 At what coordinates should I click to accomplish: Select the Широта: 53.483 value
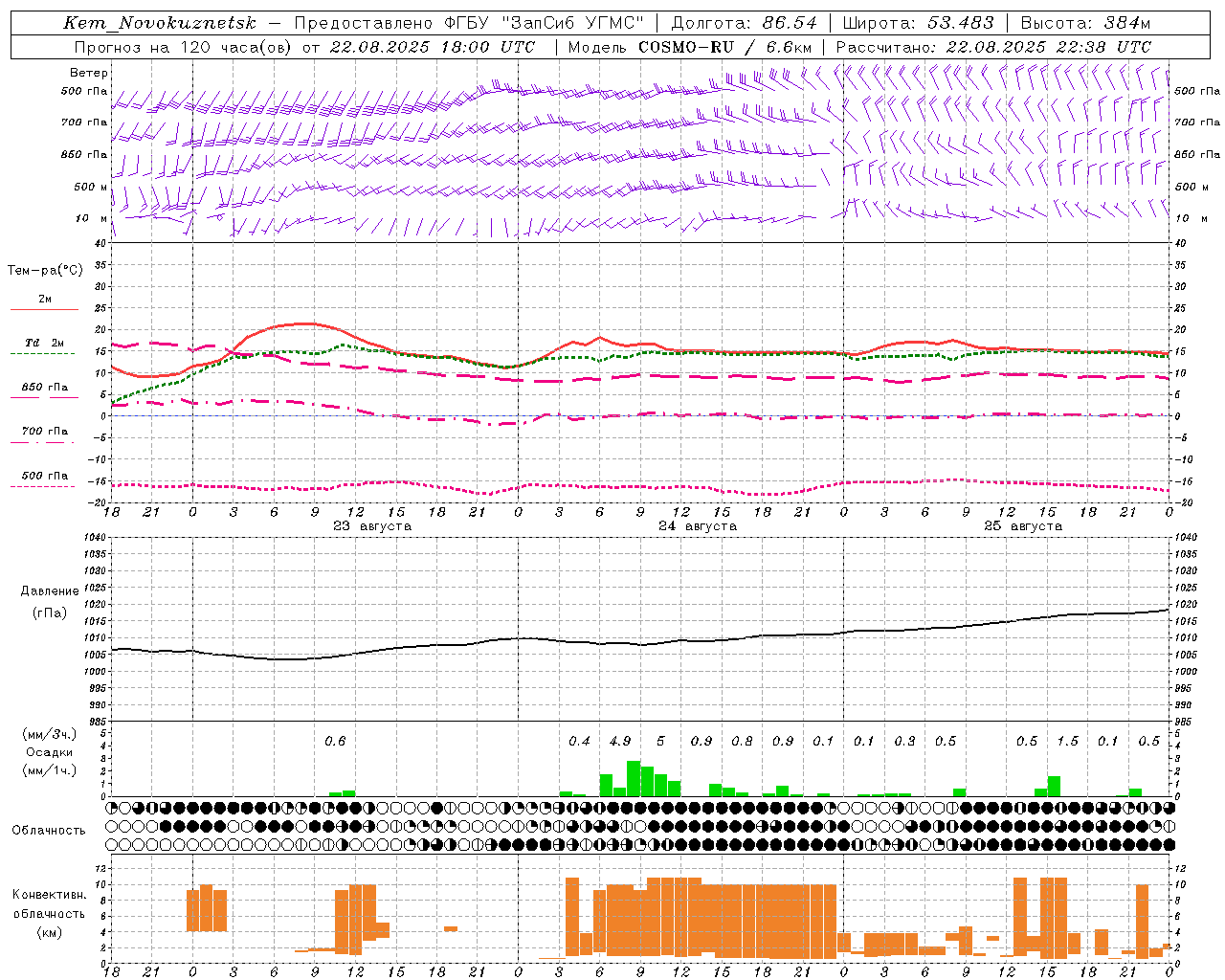[919, 23]
